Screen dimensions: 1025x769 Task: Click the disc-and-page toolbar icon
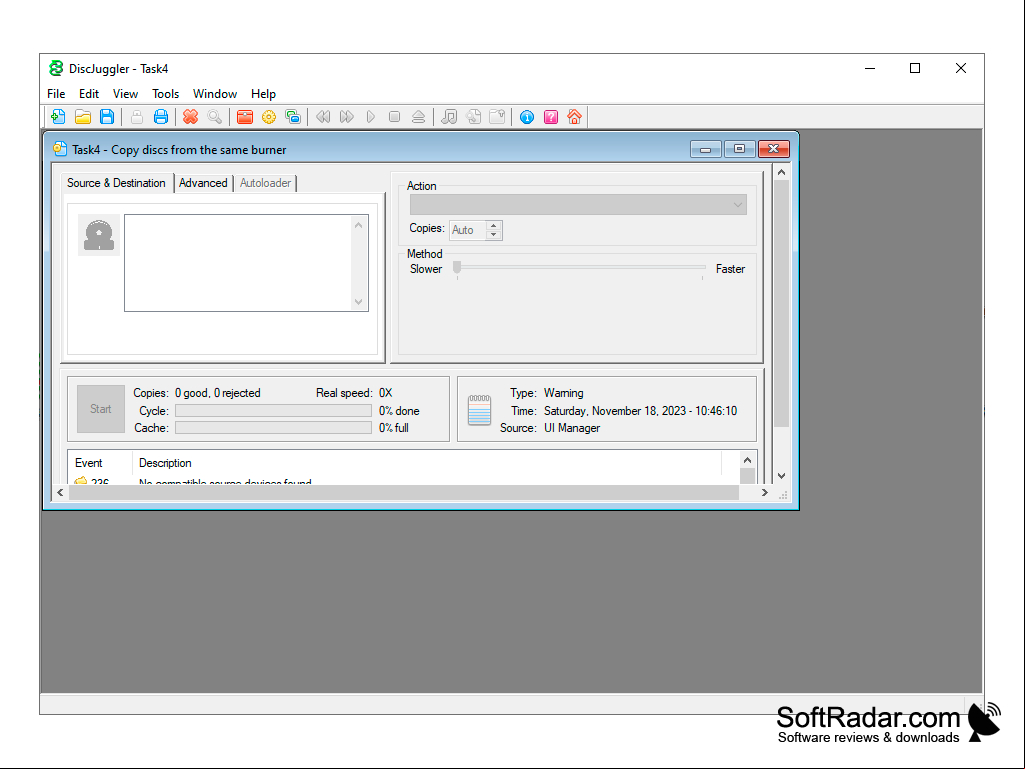pos(473,117)
